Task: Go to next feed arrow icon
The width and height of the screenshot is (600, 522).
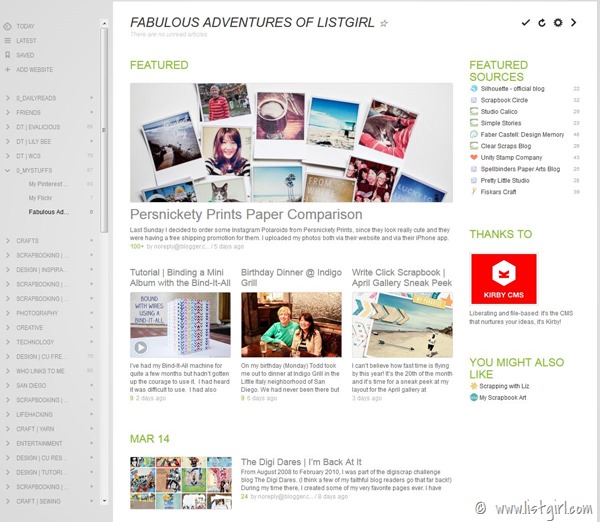Action: 573,23
